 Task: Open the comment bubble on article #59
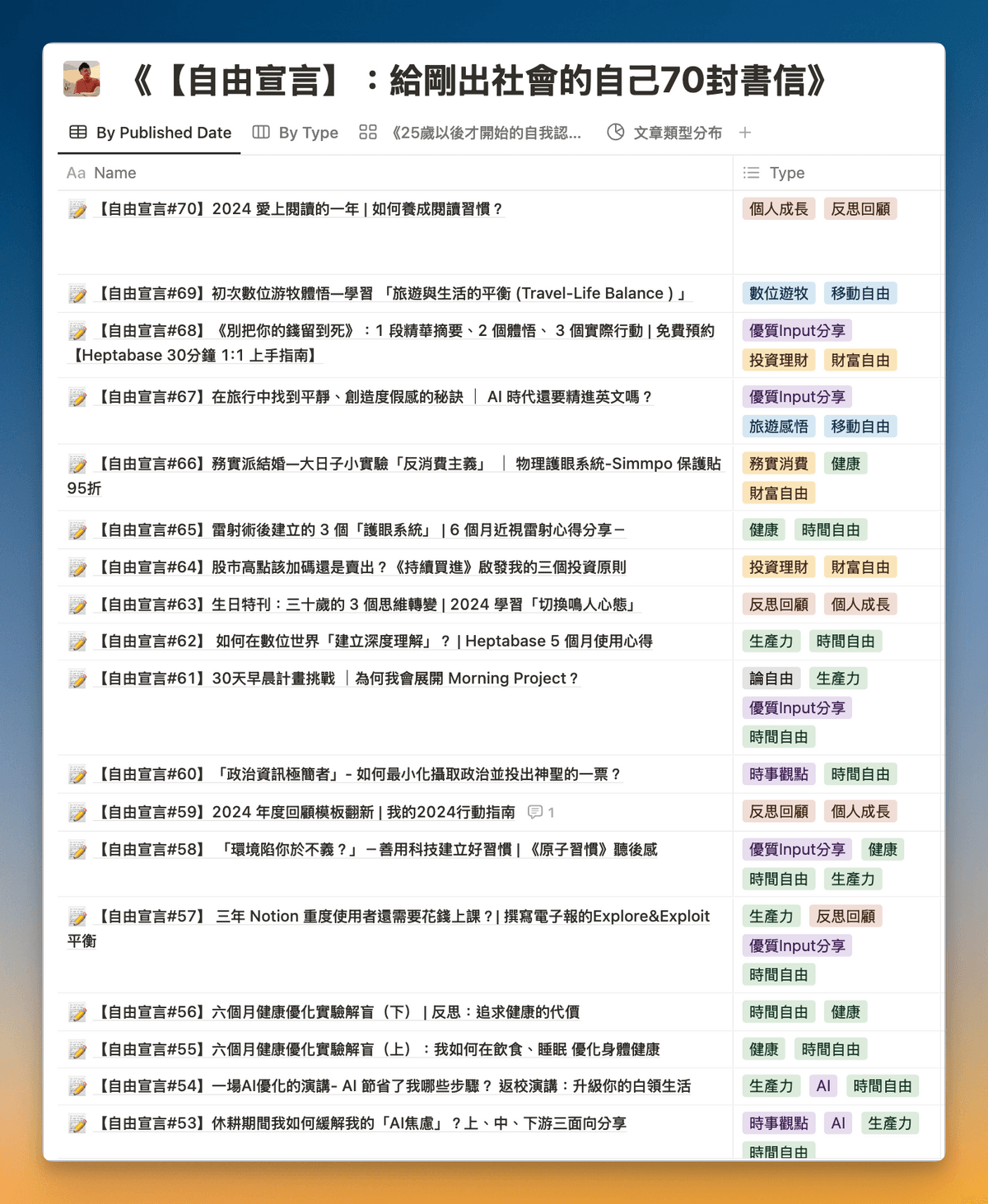pyautogui.click(x=535, y=813)
